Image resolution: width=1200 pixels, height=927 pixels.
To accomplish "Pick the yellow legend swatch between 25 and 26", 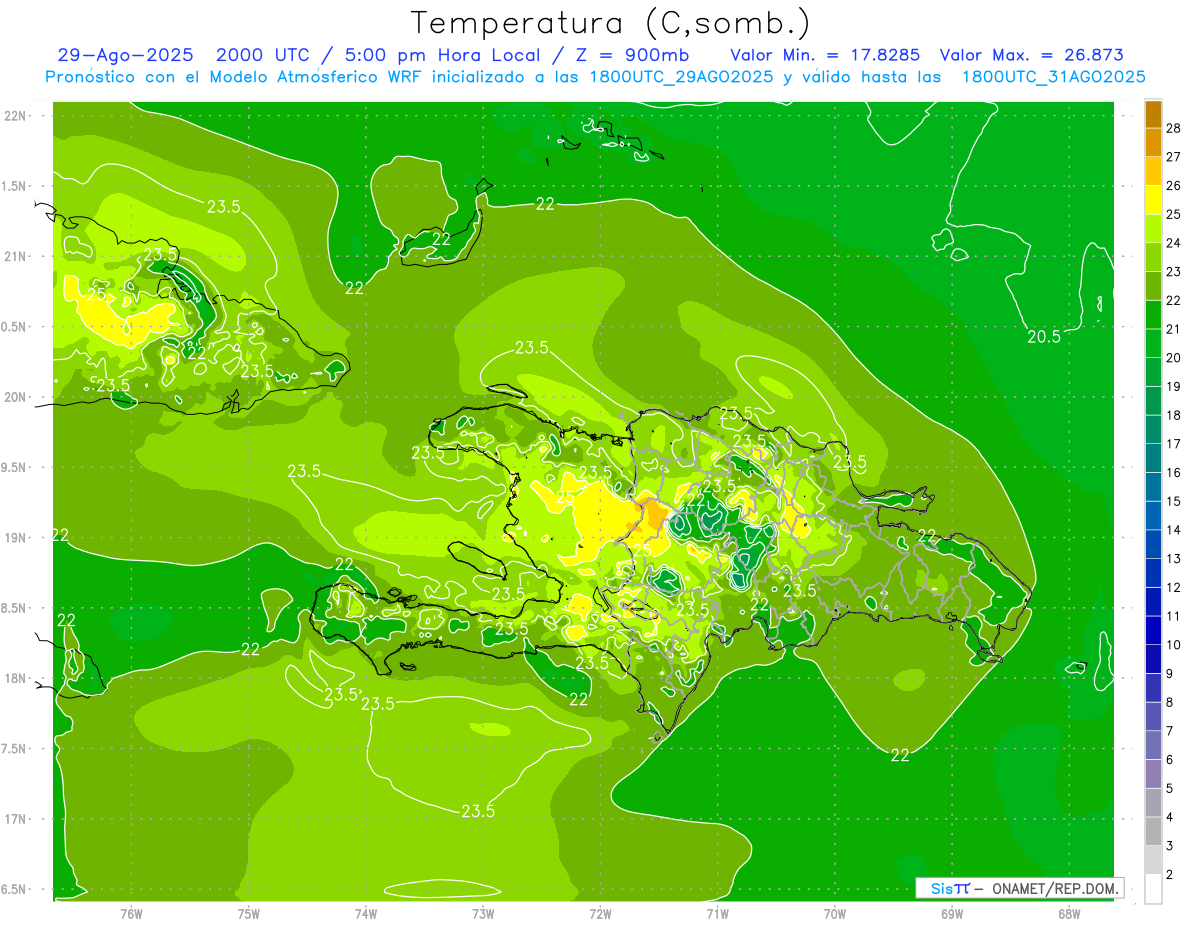I will click(x=1153, y=200).
